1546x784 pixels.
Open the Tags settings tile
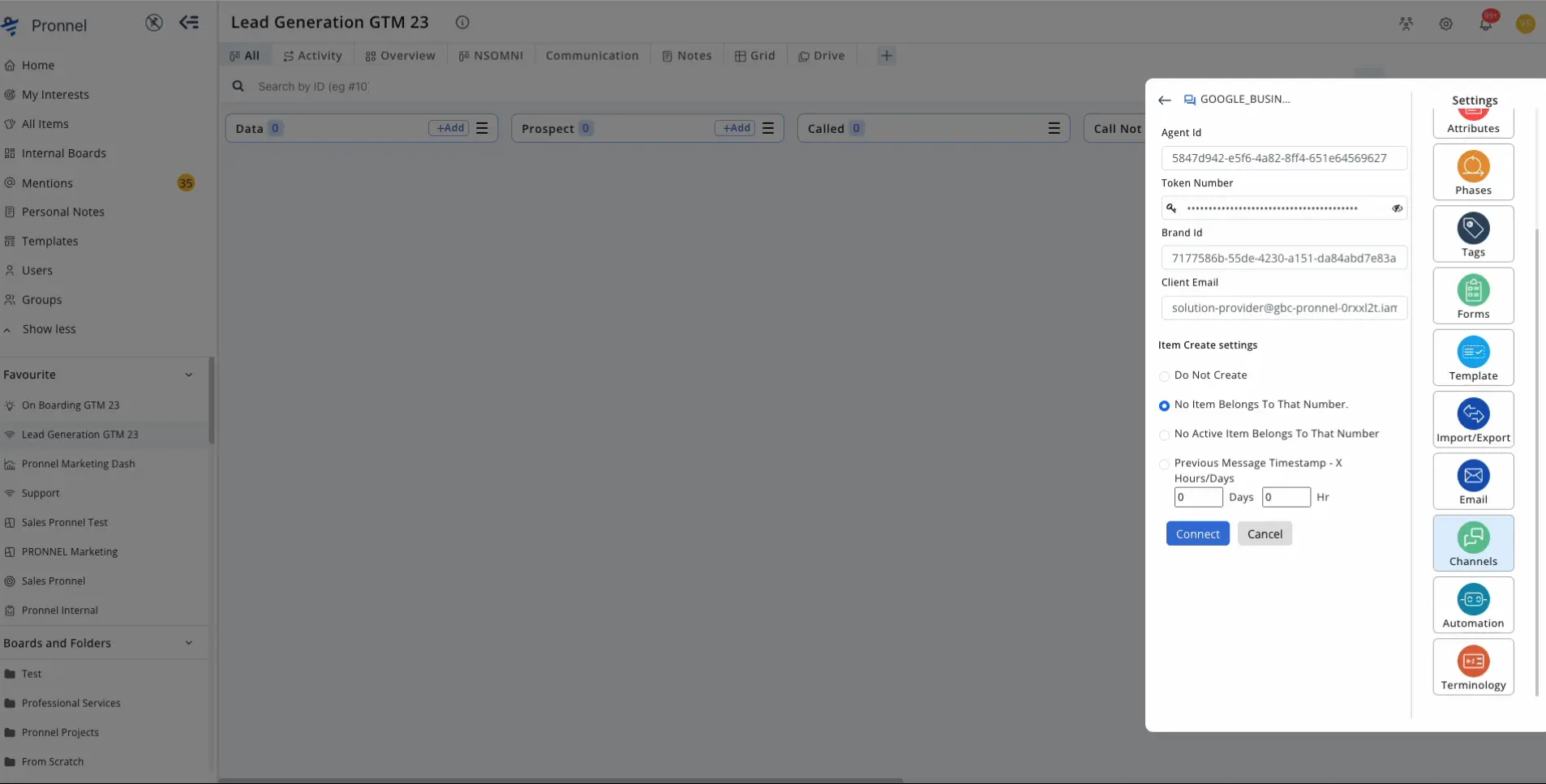pyautogui.click(x=1473, y=233)
